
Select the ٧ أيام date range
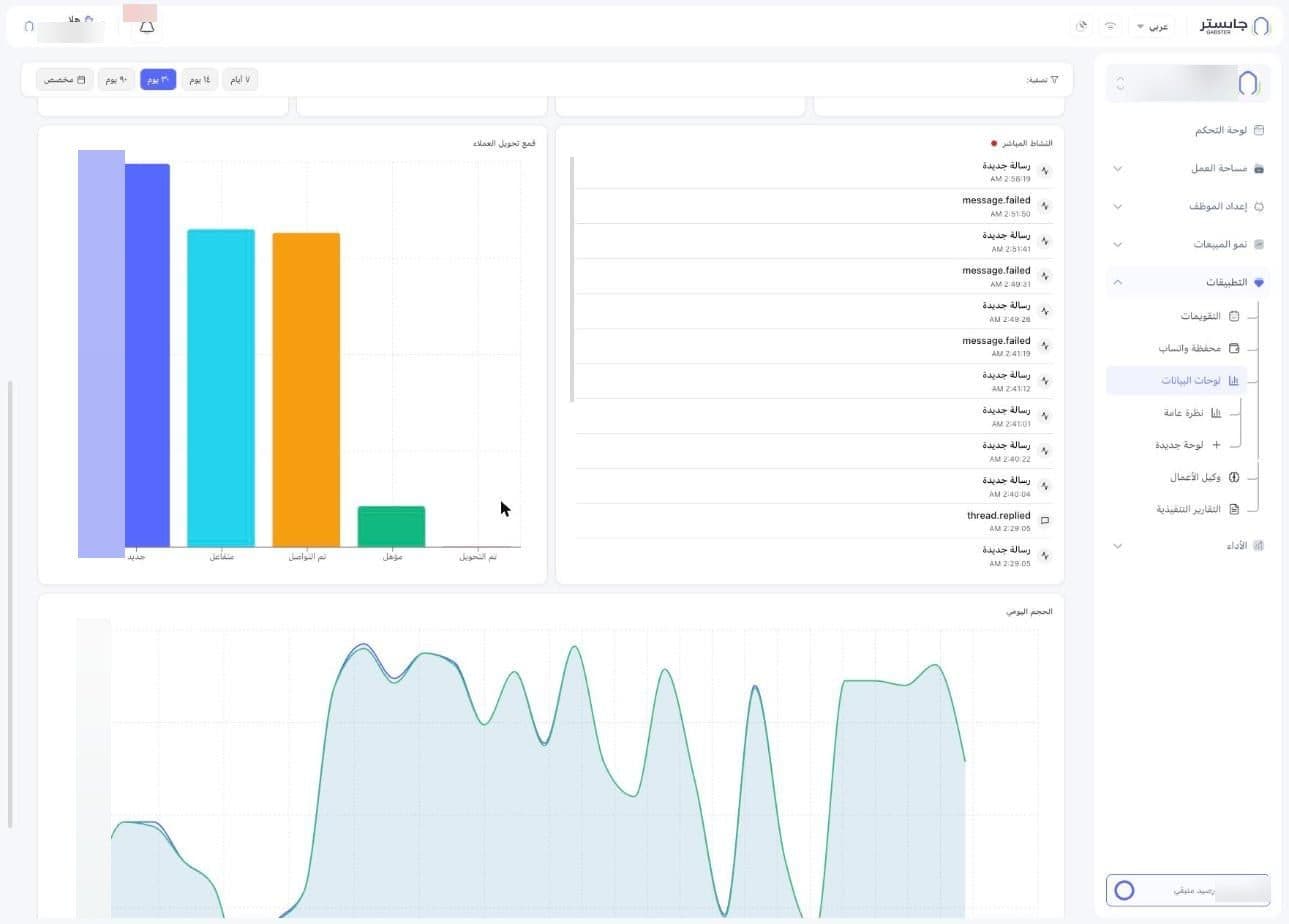(239, 79)
